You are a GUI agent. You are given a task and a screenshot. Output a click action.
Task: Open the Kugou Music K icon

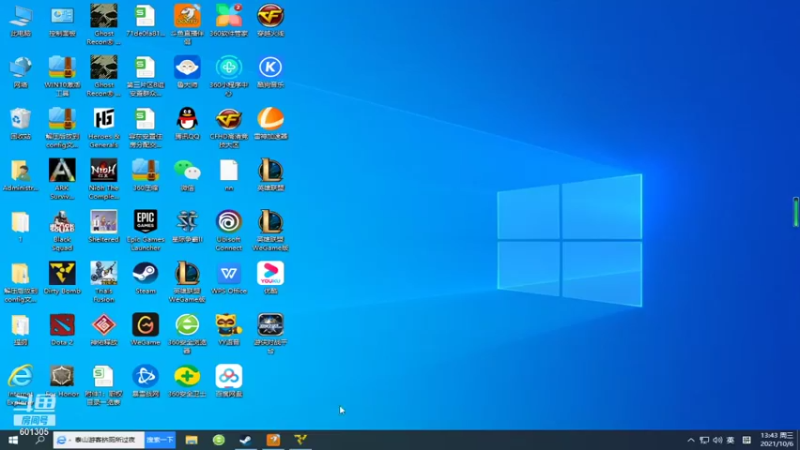[270, 72]
